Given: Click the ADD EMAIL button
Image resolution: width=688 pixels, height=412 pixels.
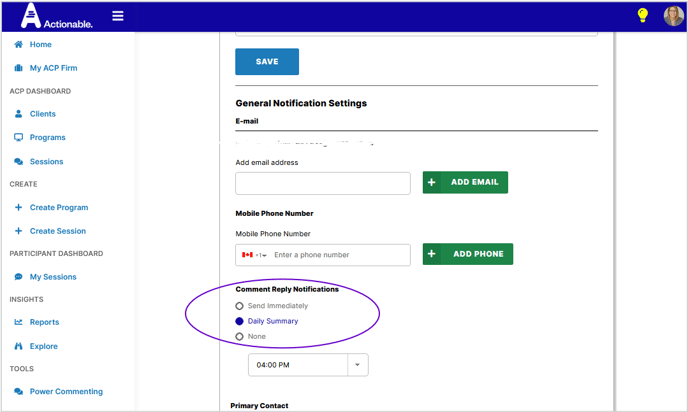Looking at the screenshot, I should point(465,182).
